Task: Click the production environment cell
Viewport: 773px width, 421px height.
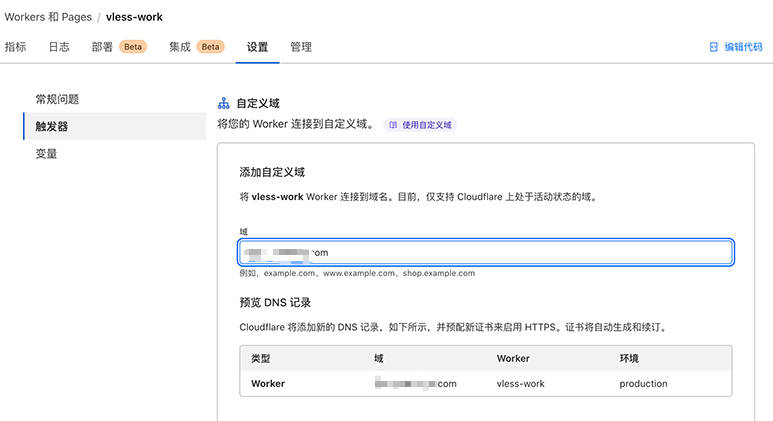Action: tap(643, 384)
